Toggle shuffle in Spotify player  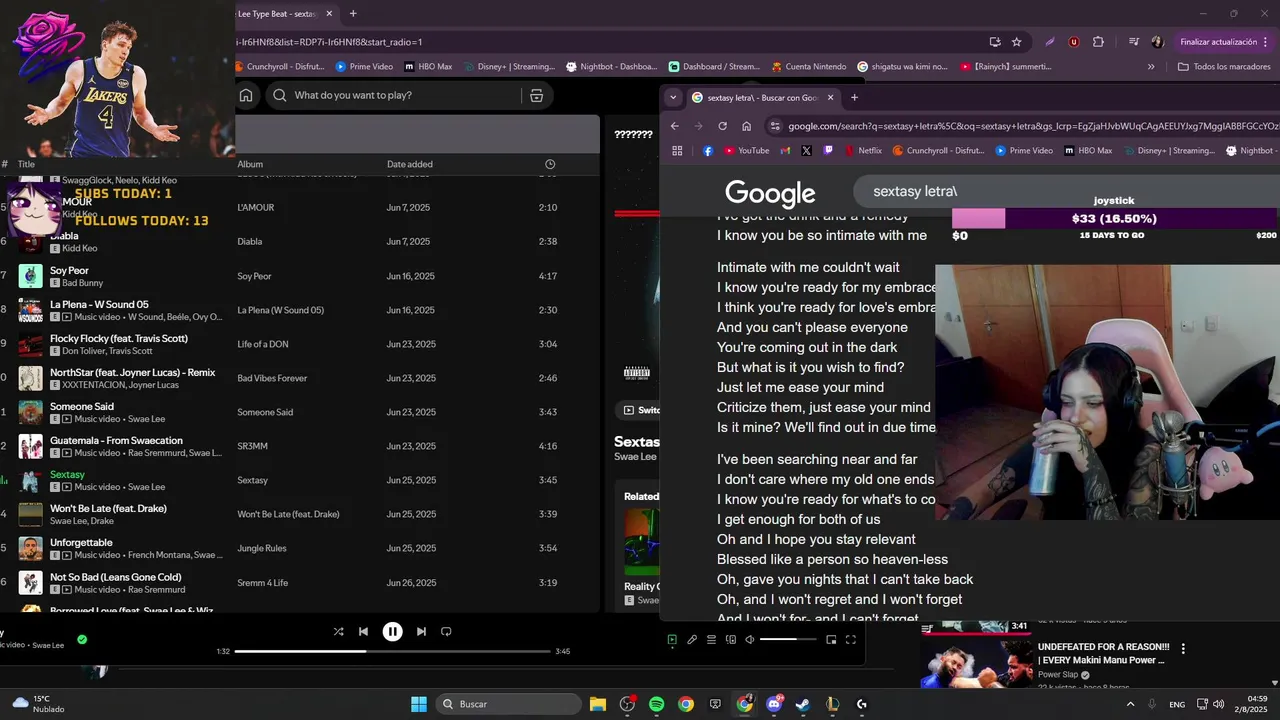[338, 632]
